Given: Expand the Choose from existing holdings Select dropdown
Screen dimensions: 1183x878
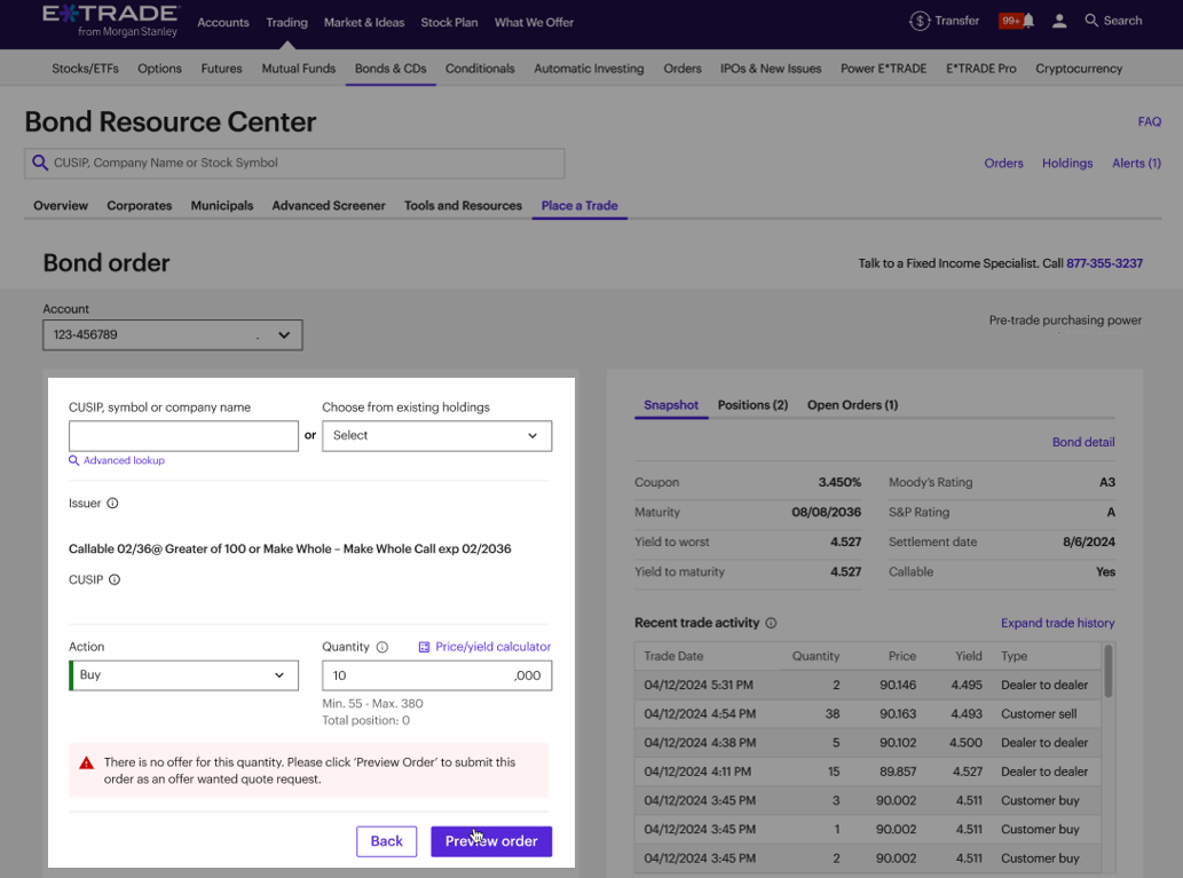Looking at the screenshot, I should point(437,435).
